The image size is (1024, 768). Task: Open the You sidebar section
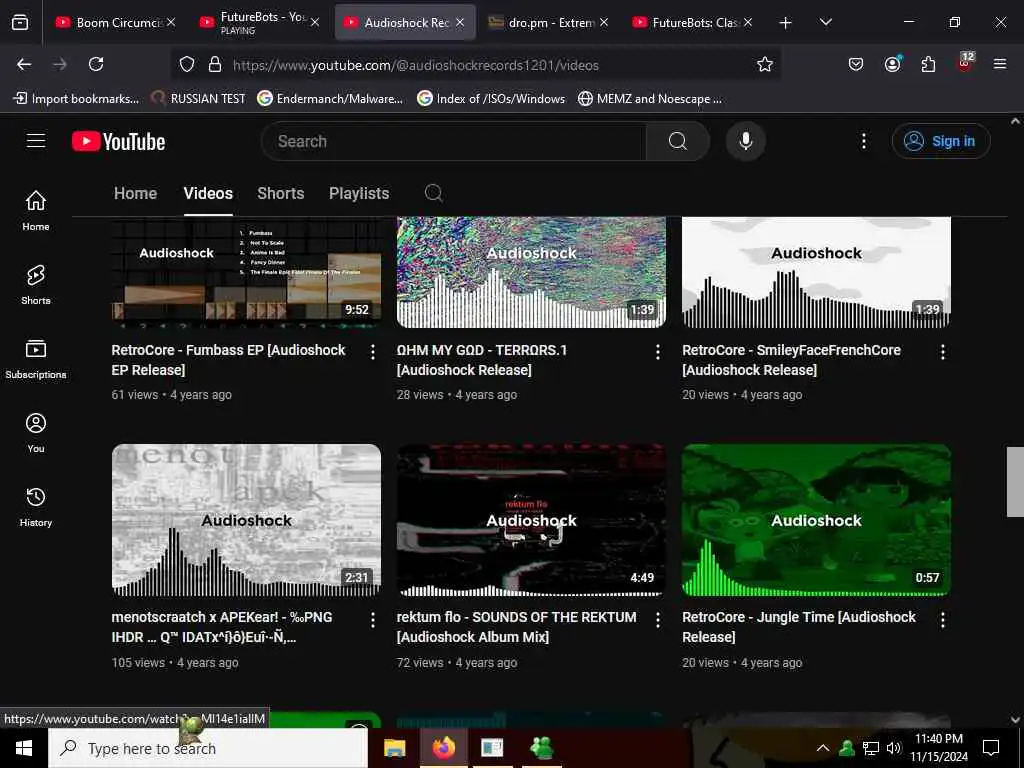tap(36, 433)
